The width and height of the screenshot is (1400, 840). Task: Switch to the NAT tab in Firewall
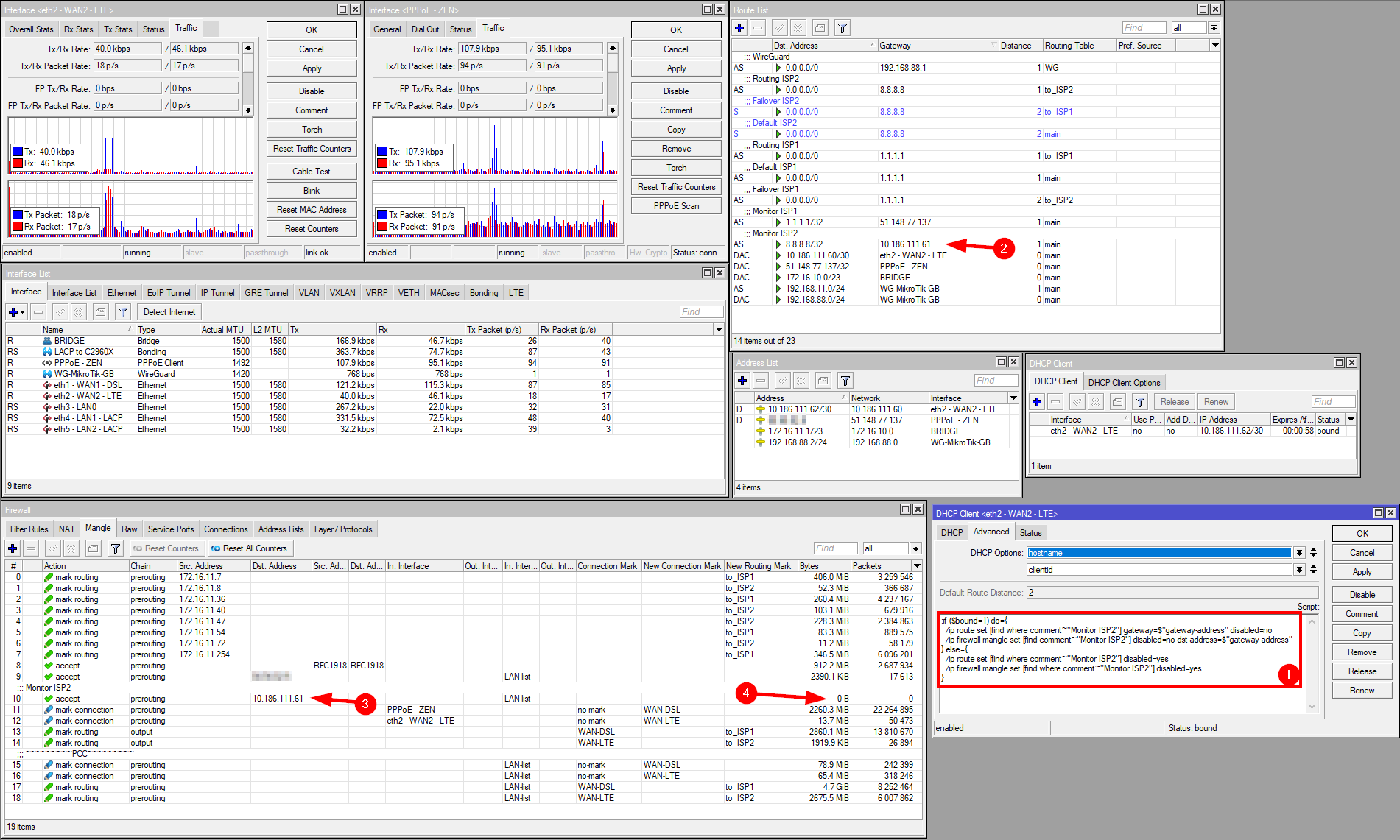click(67, 529)
